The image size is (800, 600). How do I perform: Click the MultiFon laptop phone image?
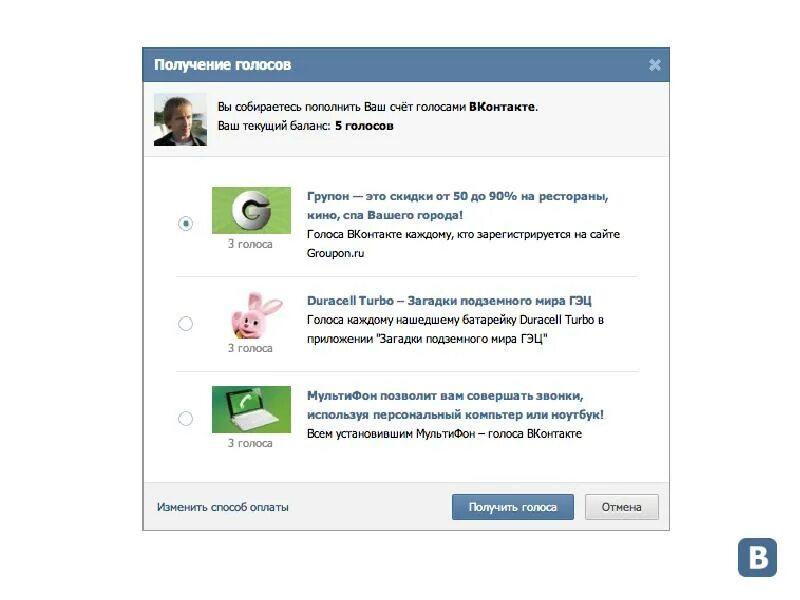coord(251,409)
